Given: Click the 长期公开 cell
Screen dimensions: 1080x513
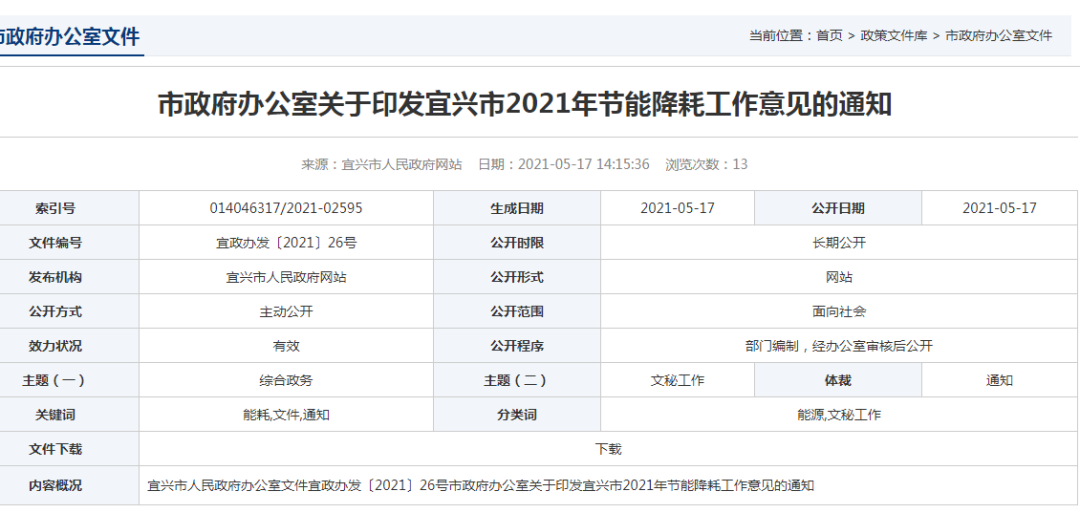Looking at the screenshot, I should (839, 243).
